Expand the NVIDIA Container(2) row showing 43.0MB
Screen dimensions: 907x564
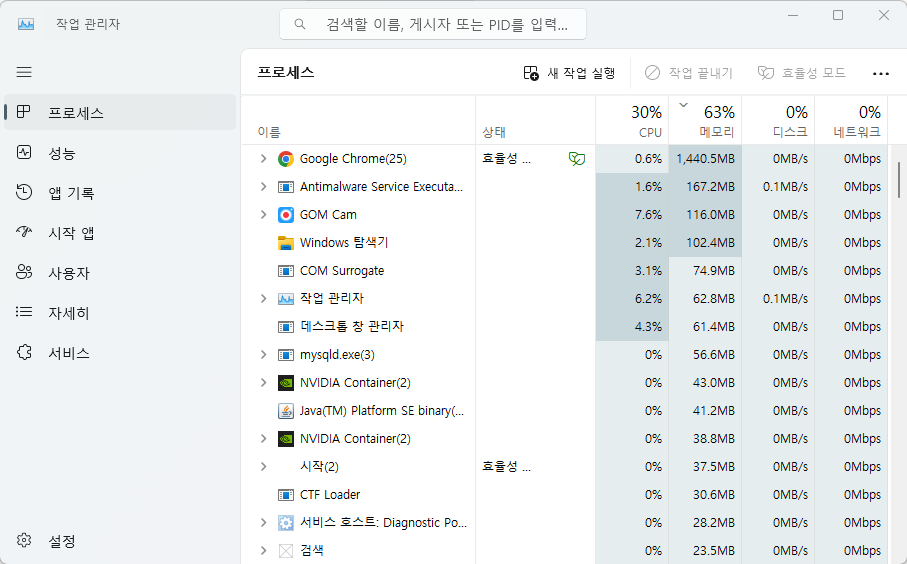(263, 382)
